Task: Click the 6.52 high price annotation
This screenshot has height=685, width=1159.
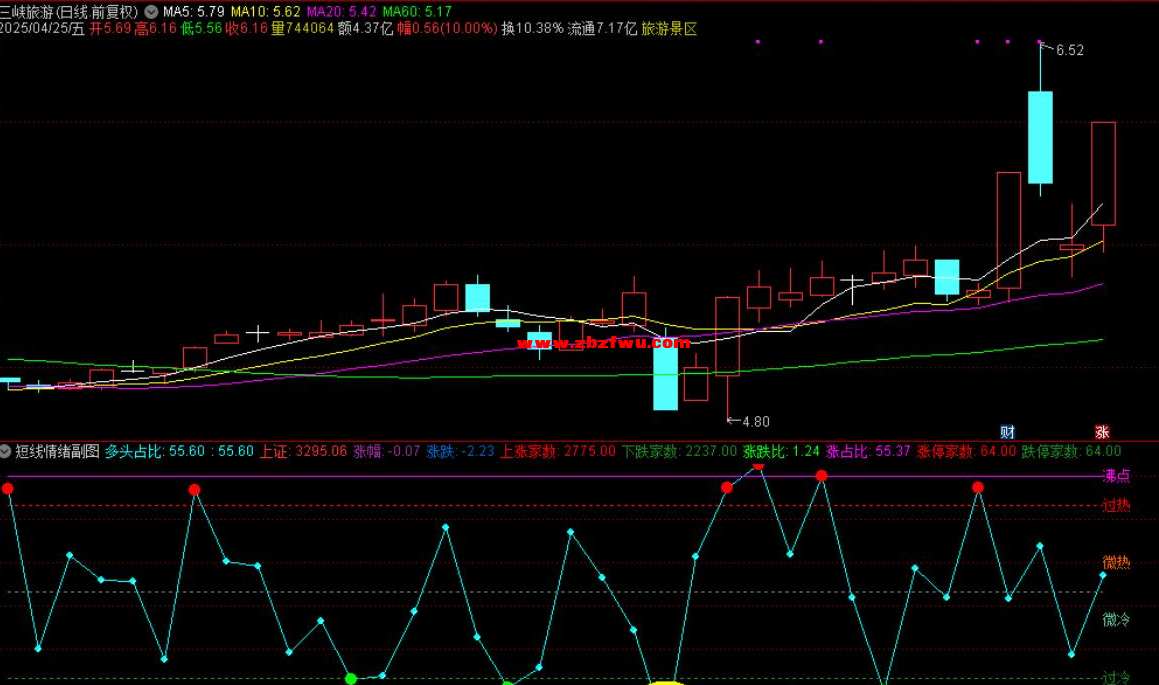Action: click(1070, 50)
